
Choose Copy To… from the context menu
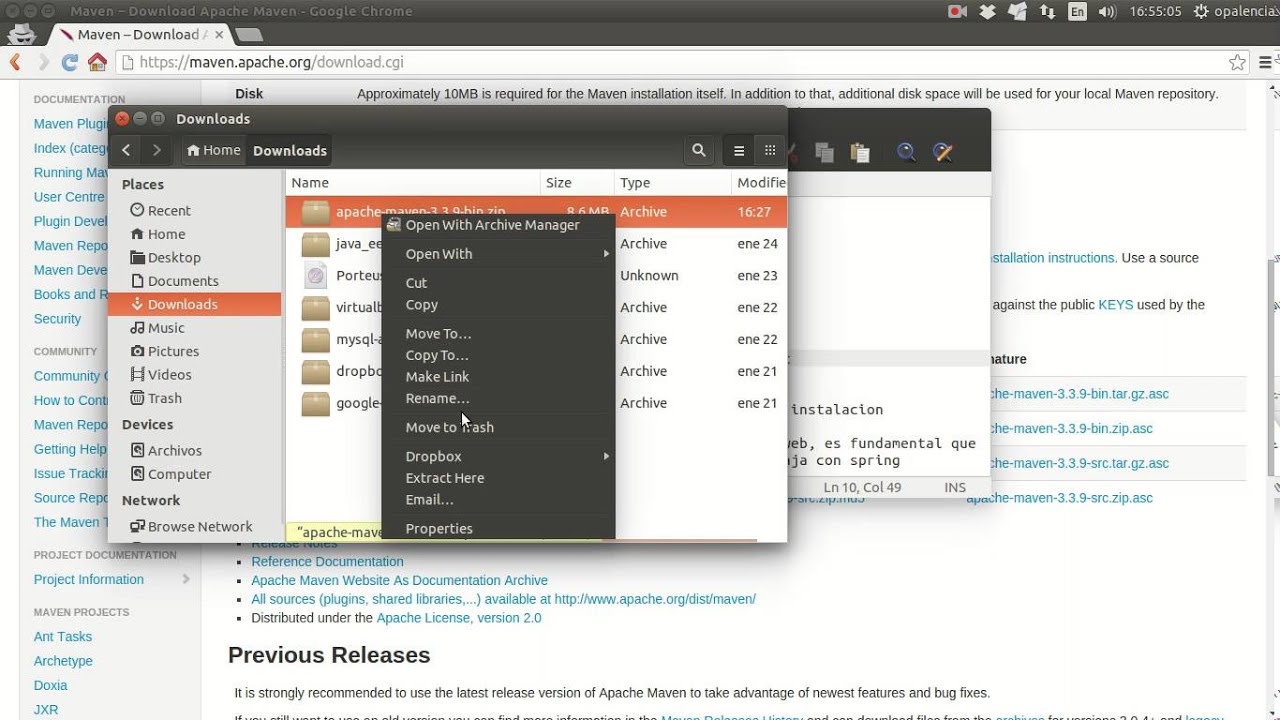coord(498,355)
